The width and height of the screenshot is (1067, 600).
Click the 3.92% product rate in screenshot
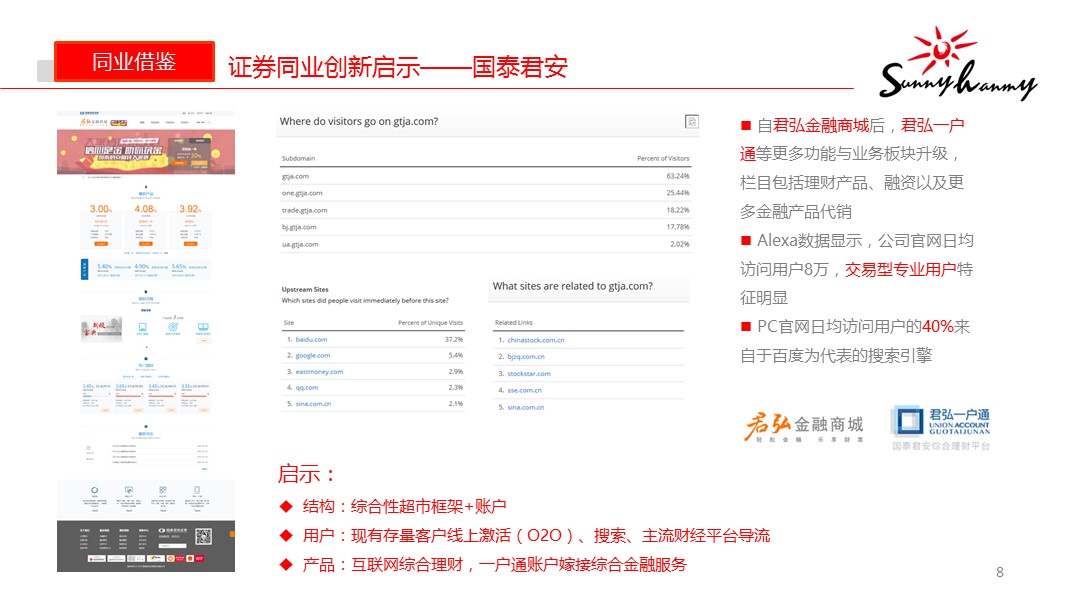(190, 209)
